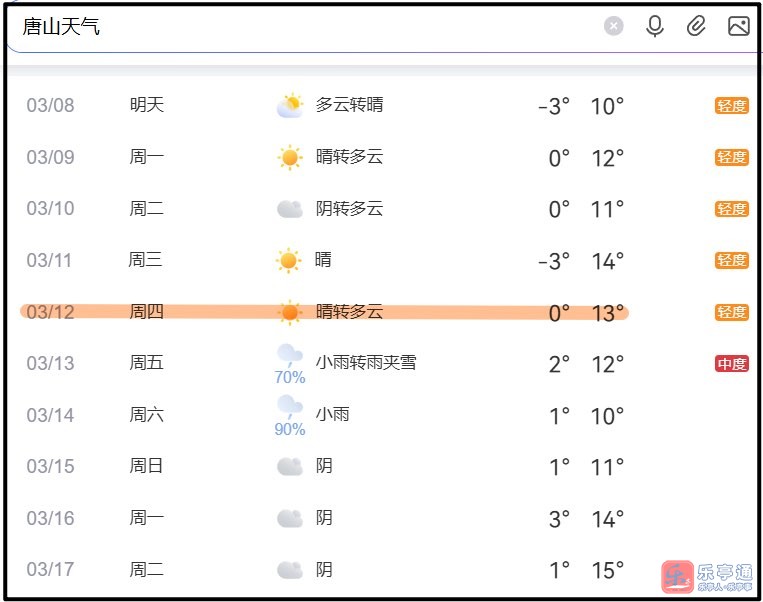This screenshot has height=602, width=763.
Task: Click the 03/08 partly cloudy weather icon
Action: tap(289, 105)
